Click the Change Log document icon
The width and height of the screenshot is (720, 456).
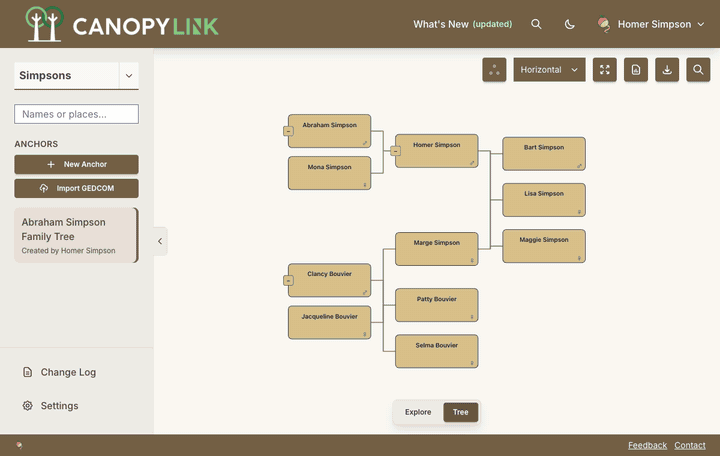pos(28,372)
